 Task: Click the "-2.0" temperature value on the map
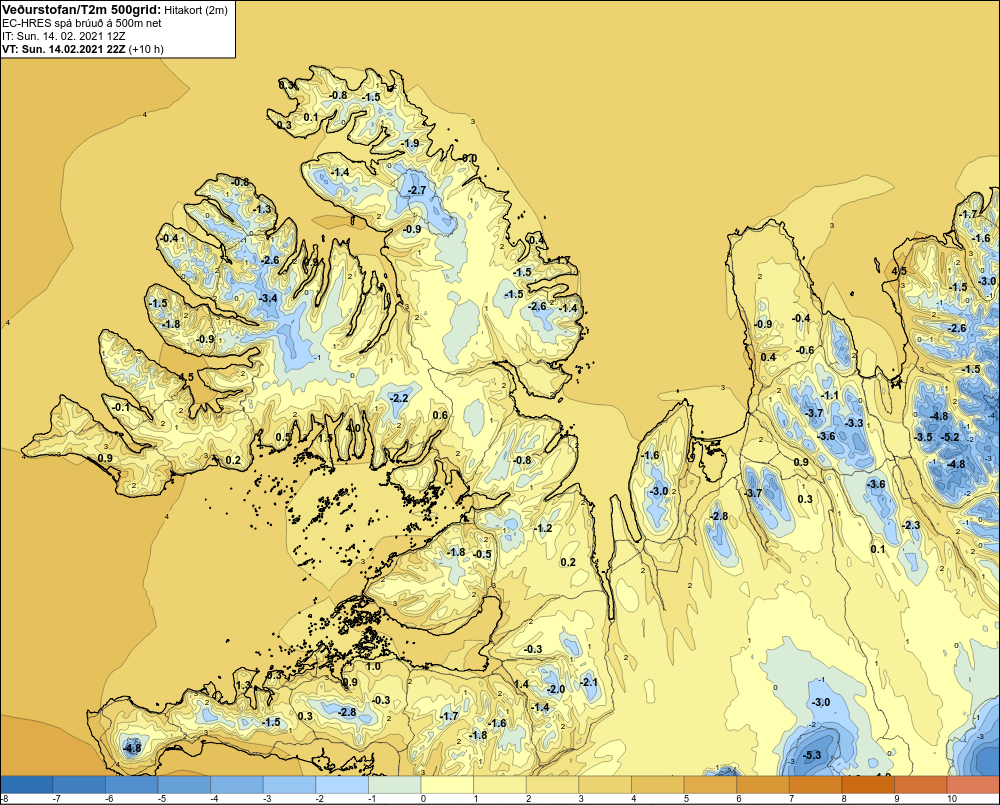point(556,689)
